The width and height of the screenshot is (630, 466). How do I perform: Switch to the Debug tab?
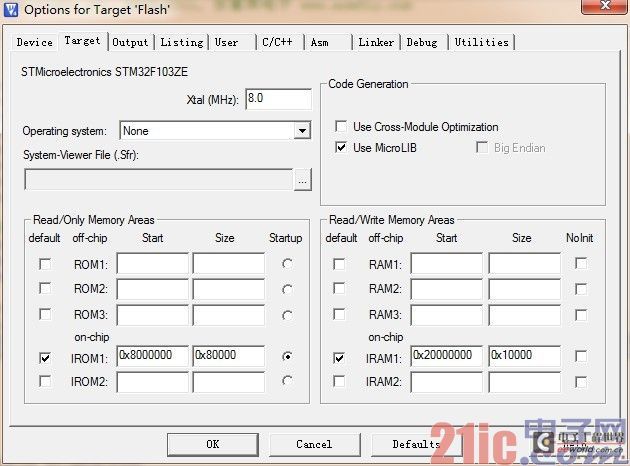(424, 42)
